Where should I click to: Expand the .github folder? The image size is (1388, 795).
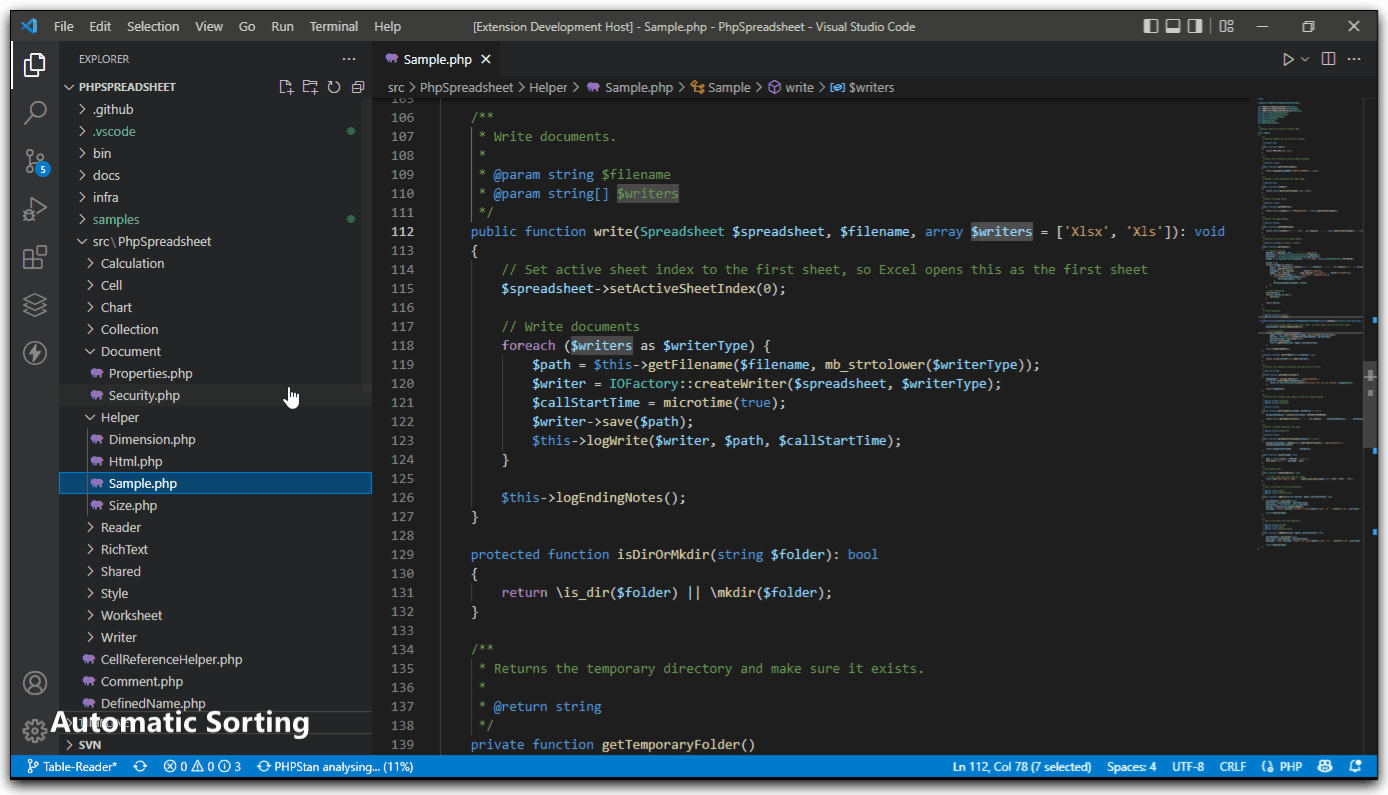click(x=215, y=109)
